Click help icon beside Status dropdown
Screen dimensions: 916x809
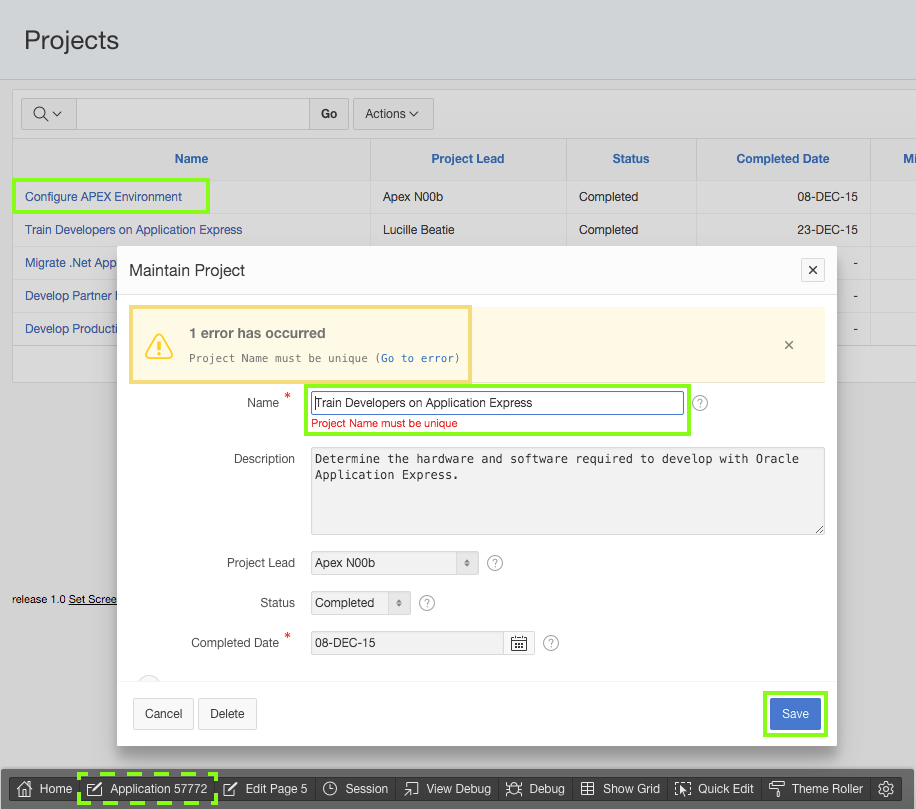(427, 603)
